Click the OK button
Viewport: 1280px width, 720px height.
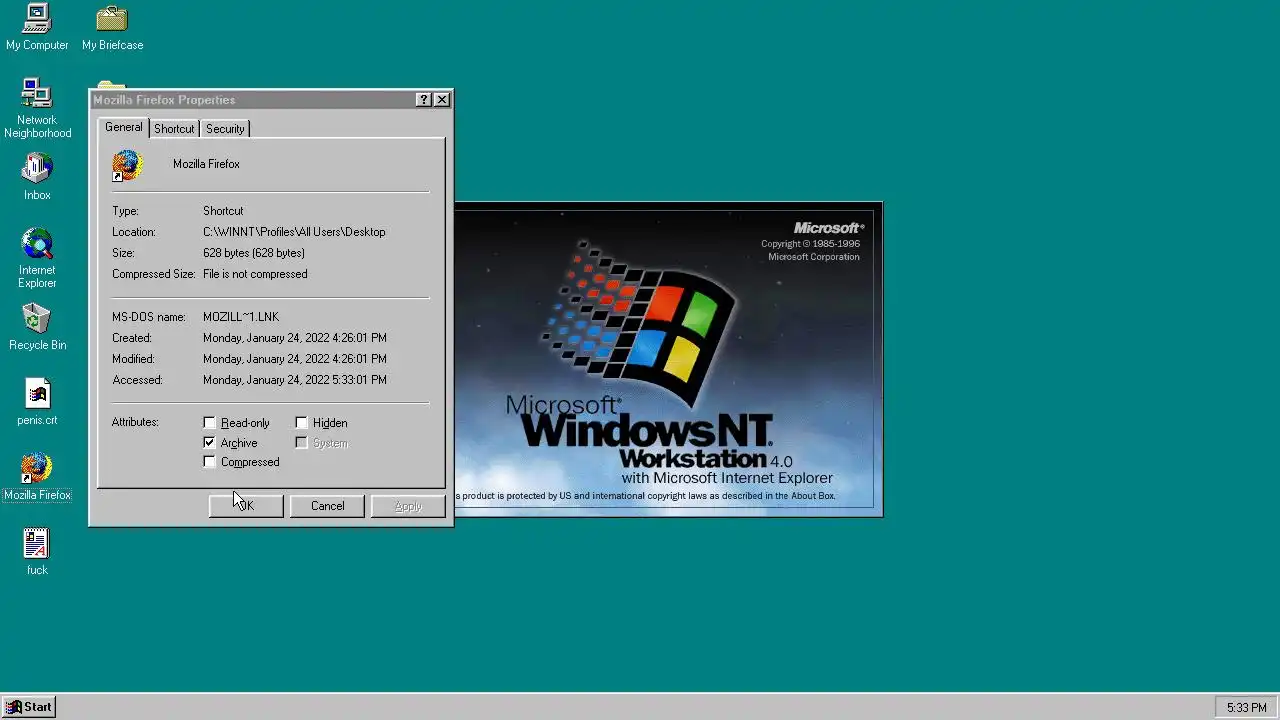tap(246, 506)
